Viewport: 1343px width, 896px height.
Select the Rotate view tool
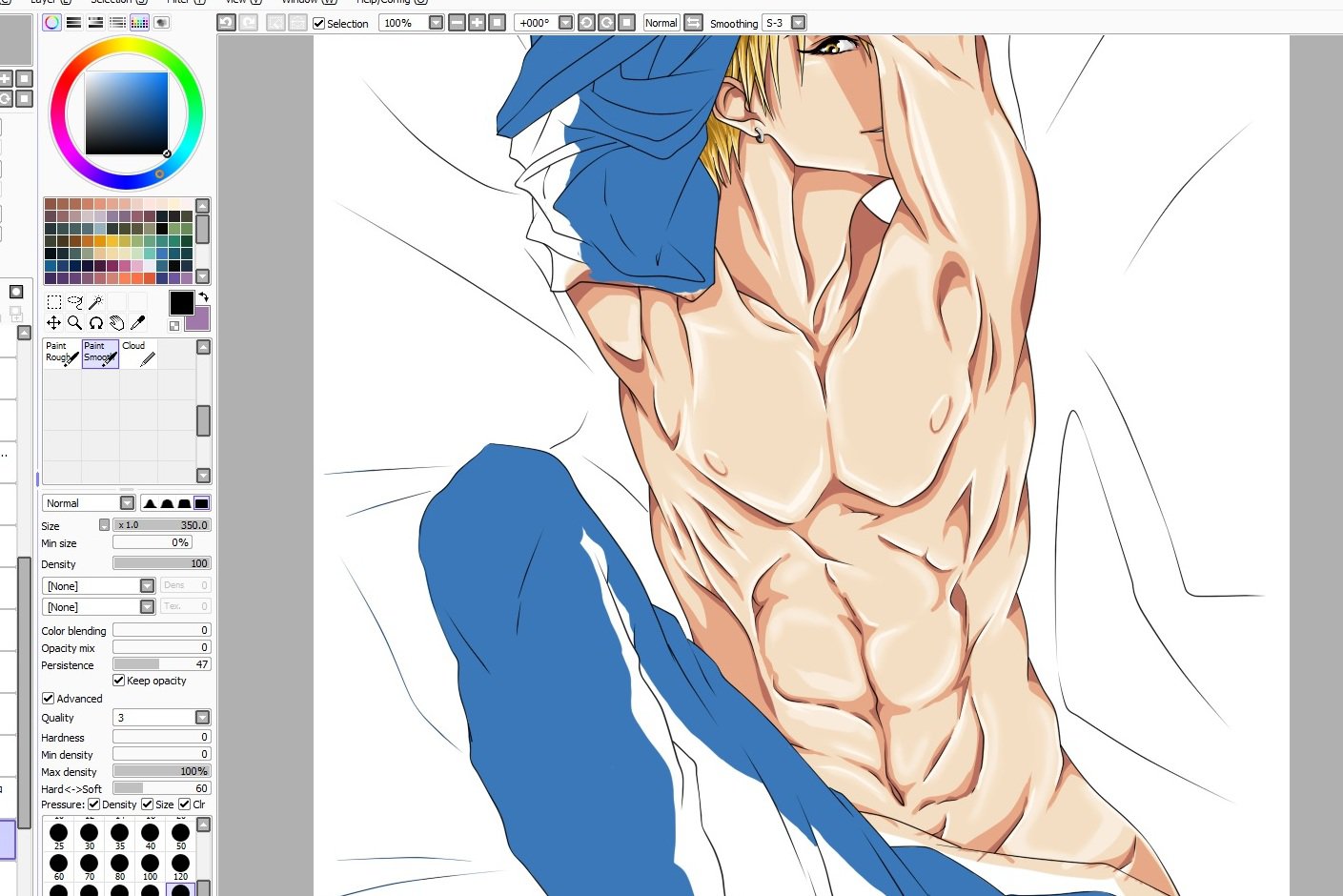[x=95, y=323]
